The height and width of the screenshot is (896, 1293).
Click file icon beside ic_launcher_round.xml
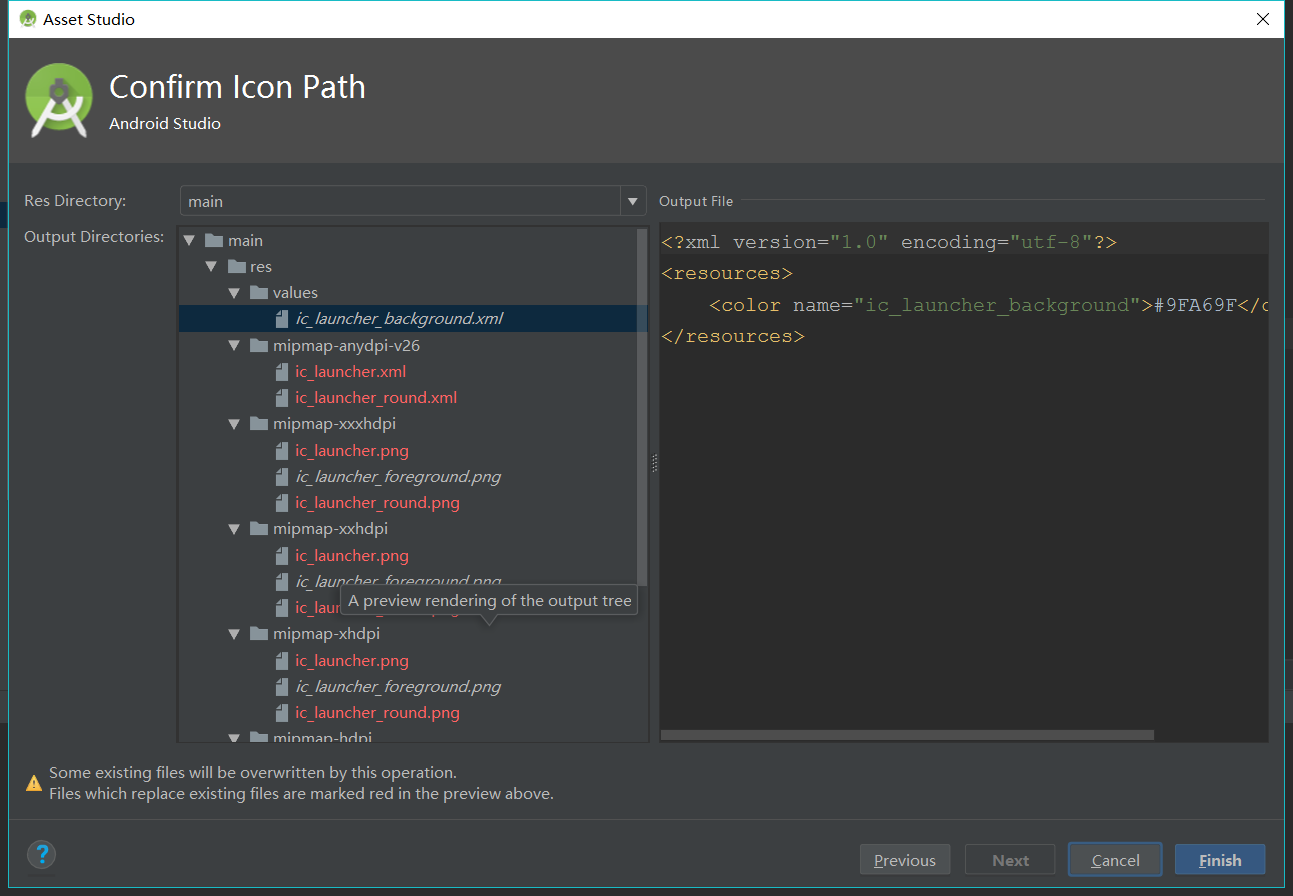281,397
